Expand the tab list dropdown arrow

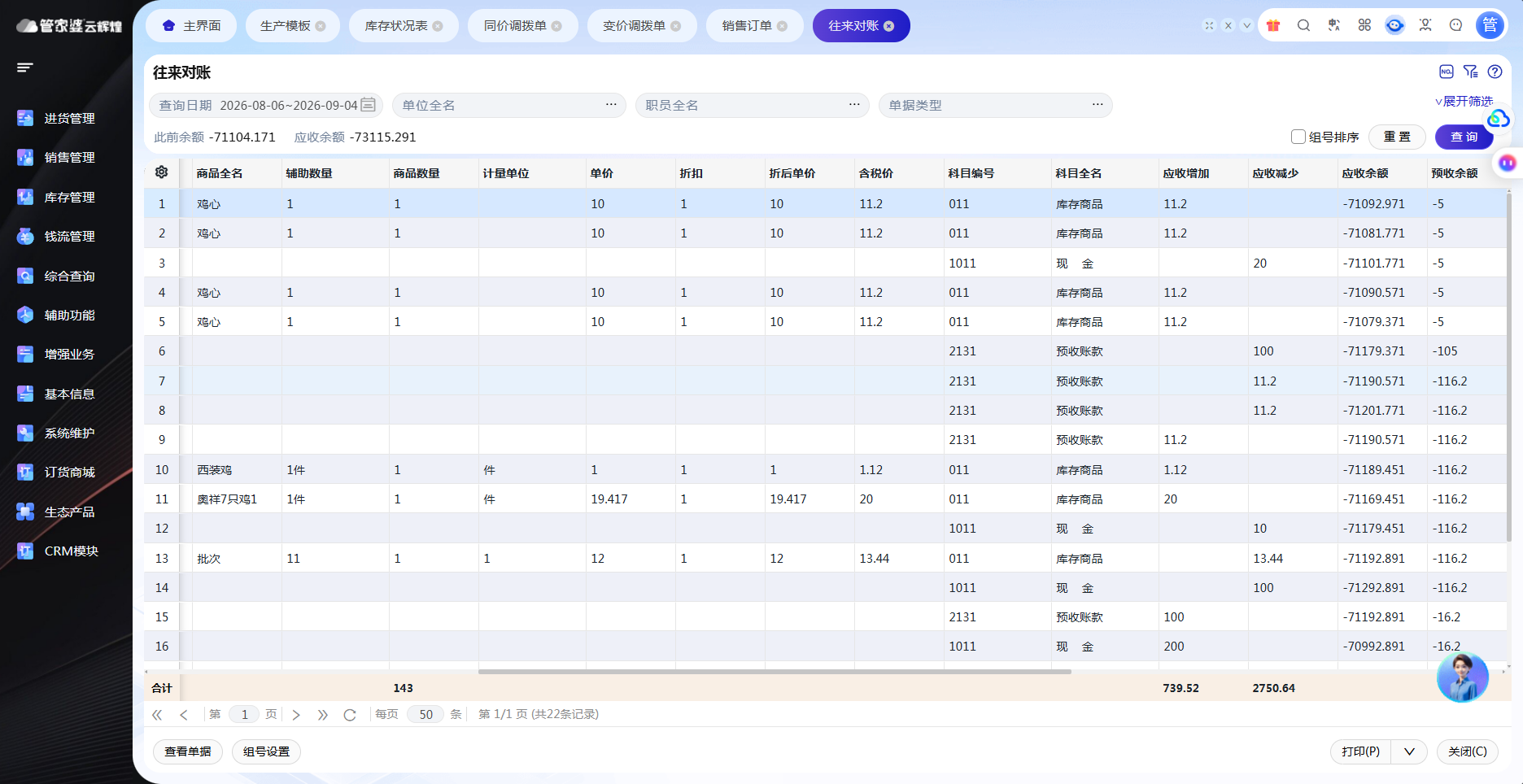coord(1246,25)
